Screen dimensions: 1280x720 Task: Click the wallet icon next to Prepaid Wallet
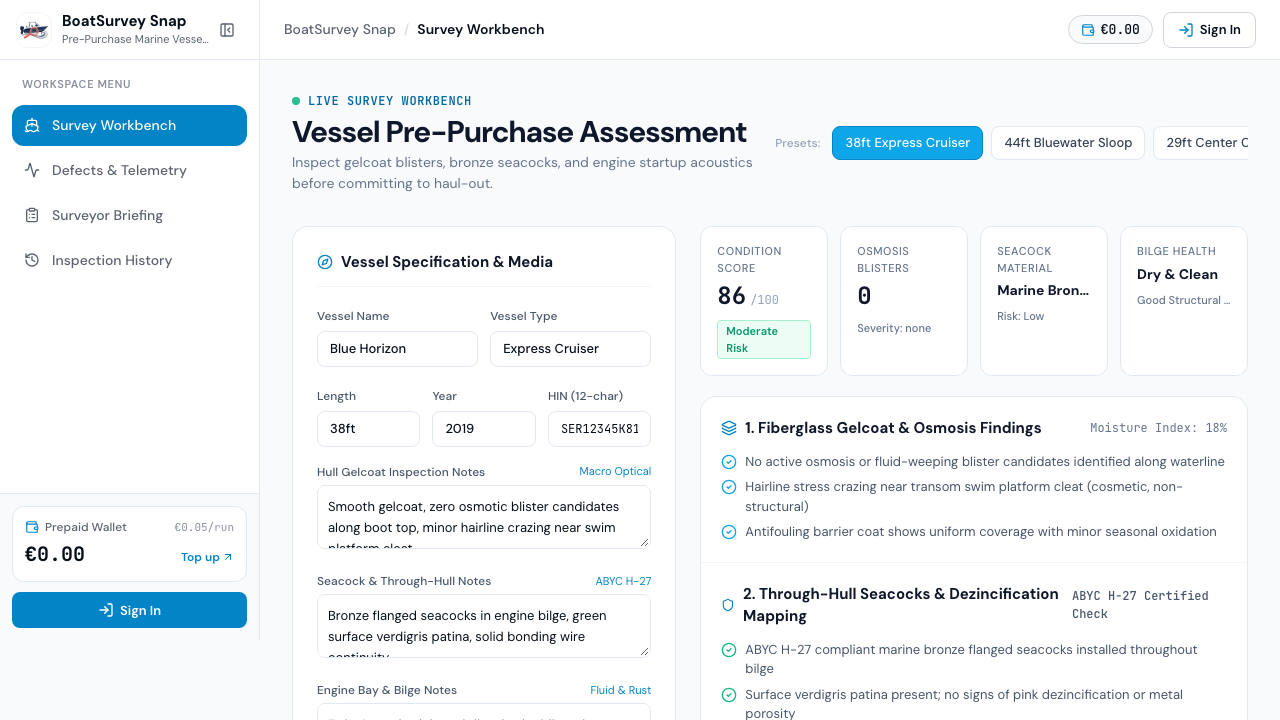[x=32, y=527]
